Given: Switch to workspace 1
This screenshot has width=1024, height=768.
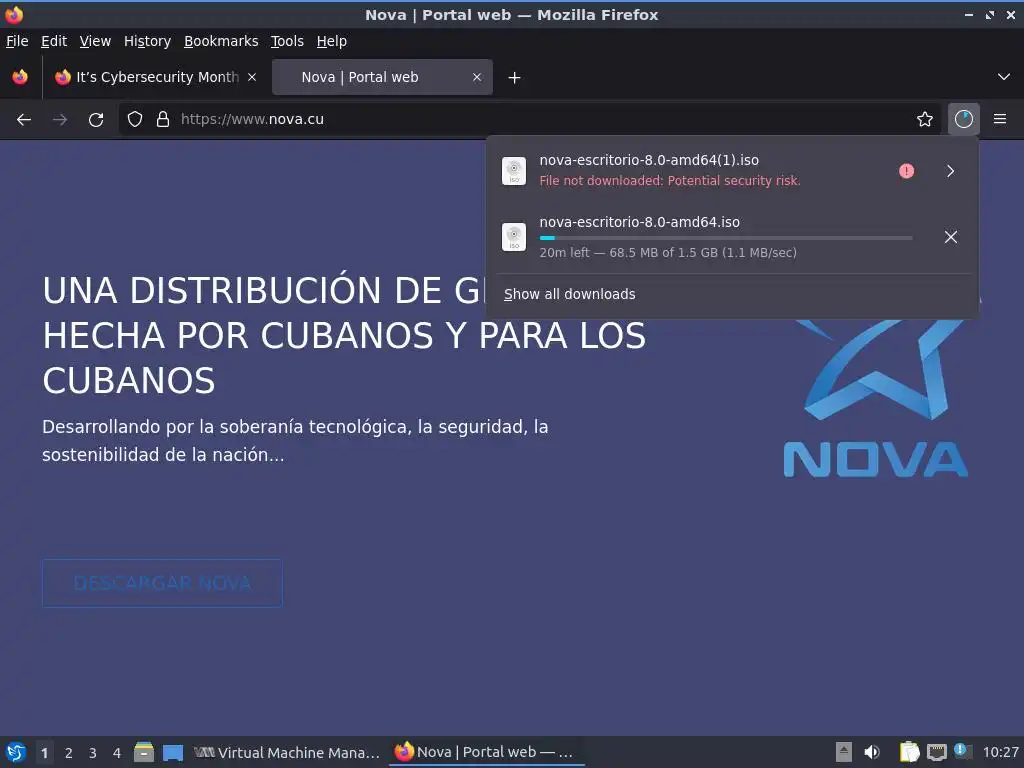Looking at the screenshot, I should [44, 753].
